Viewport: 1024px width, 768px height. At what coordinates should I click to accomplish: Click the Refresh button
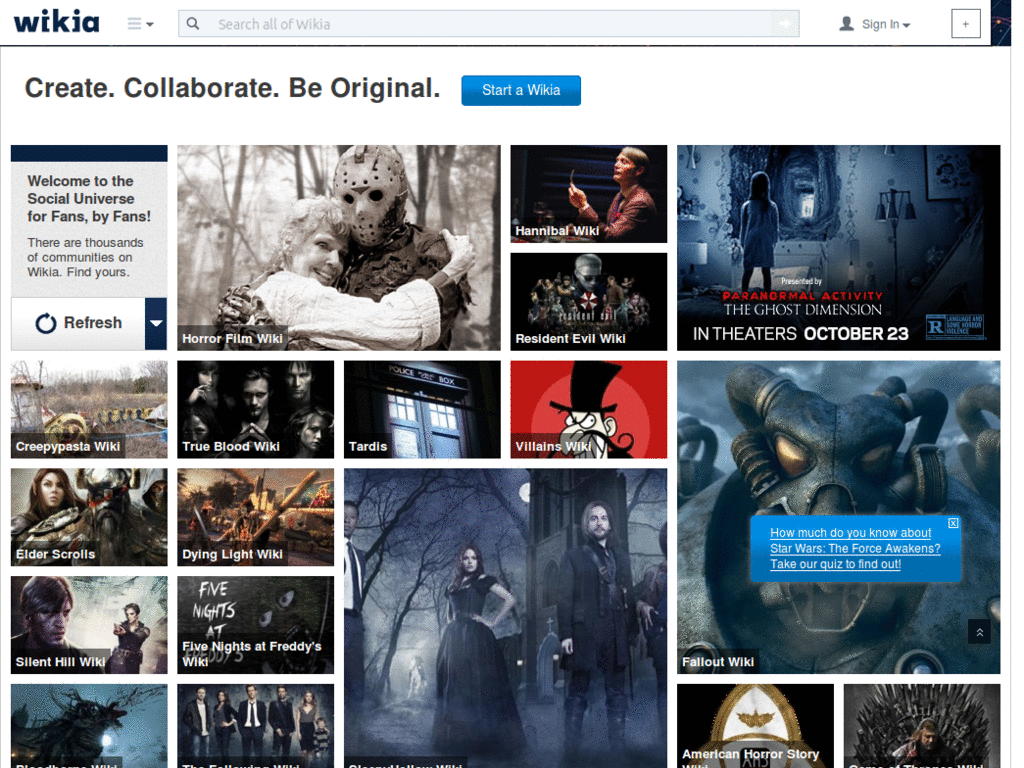pos(78,323)
